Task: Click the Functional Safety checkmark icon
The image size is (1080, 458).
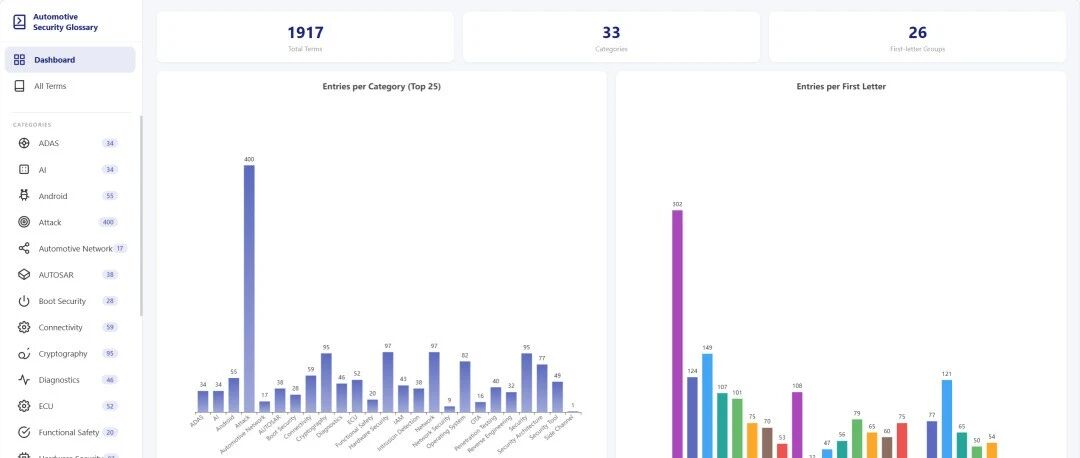Action: click(x=24, y=433)
